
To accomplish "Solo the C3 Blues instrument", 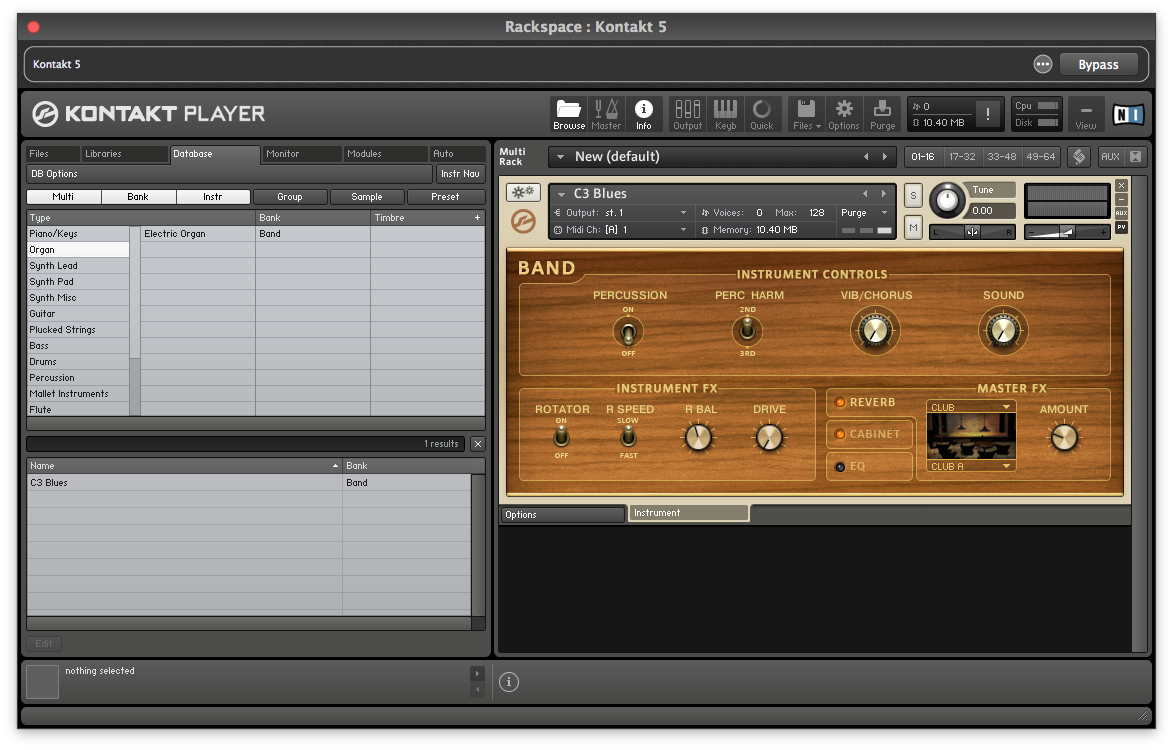I will pos(913,195).
